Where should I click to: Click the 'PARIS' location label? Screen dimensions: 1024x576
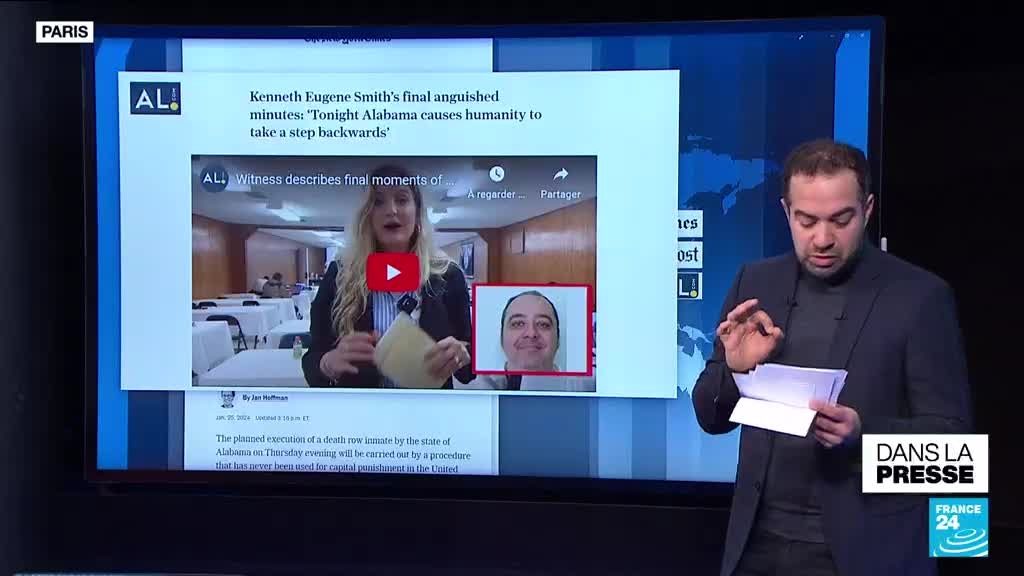[x=65, y=31]
